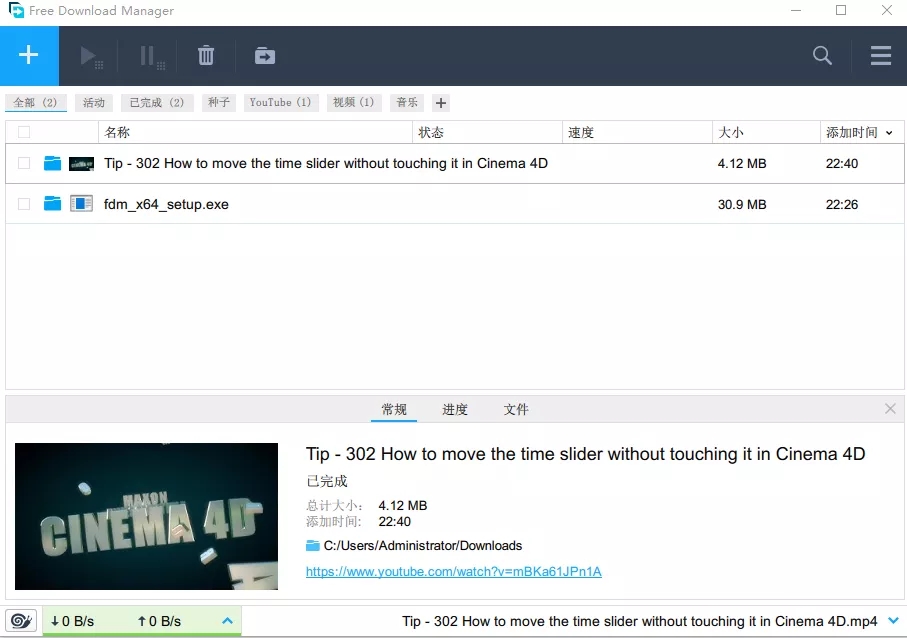This screenshot has height=638, width=907.
Task: Start selected downloads with the play icon
Action: click(x=91, y=57)
